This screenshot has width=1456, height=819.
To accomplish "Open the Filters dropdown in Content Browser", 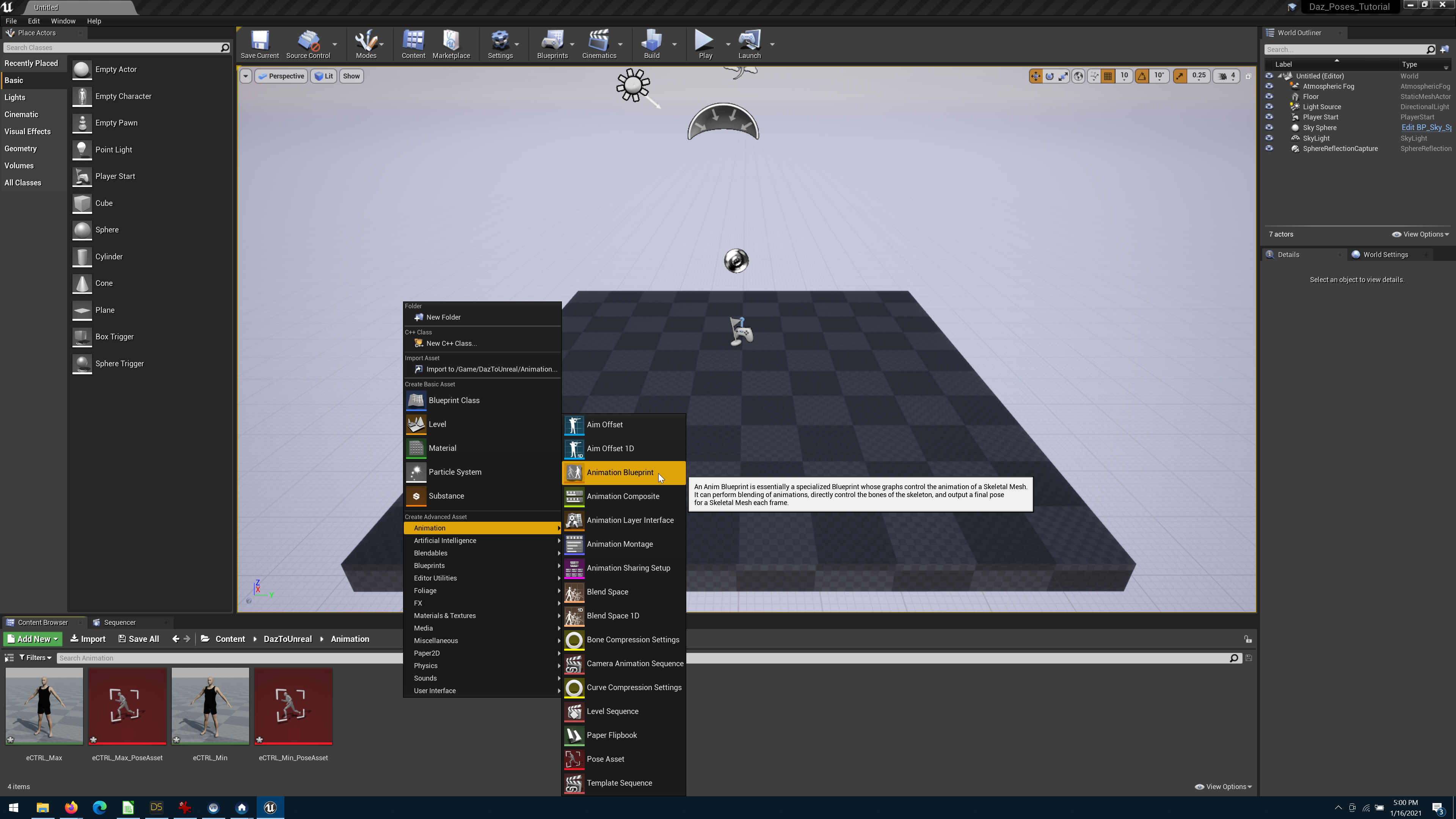I will (35, 658).
